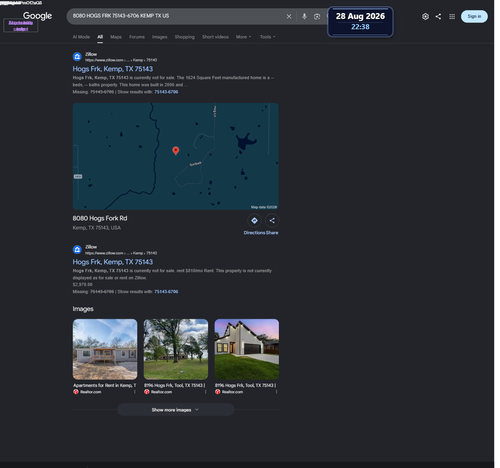The height and width of the screenshot is (468, 500).
Task: Switch to the Maps tab
Action: pos(116,37)
